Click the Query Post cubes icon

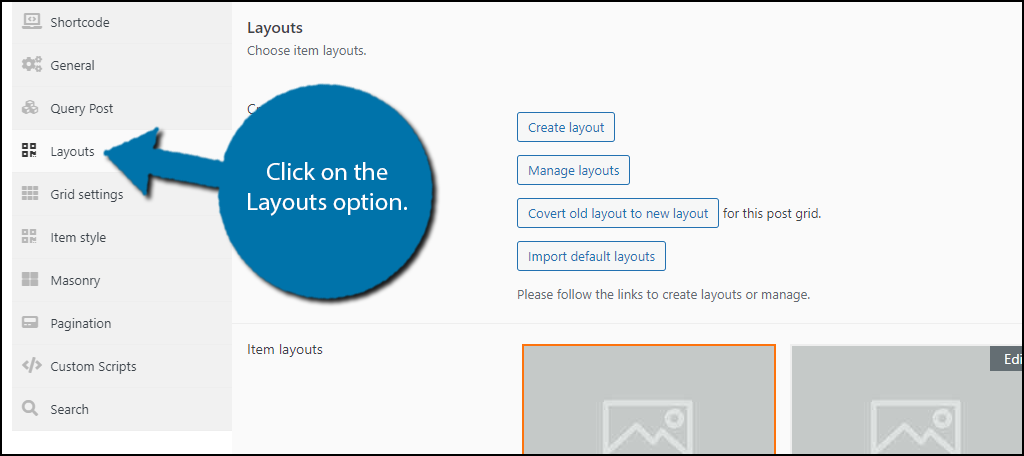pyautogui.click(x=30, y=108)
